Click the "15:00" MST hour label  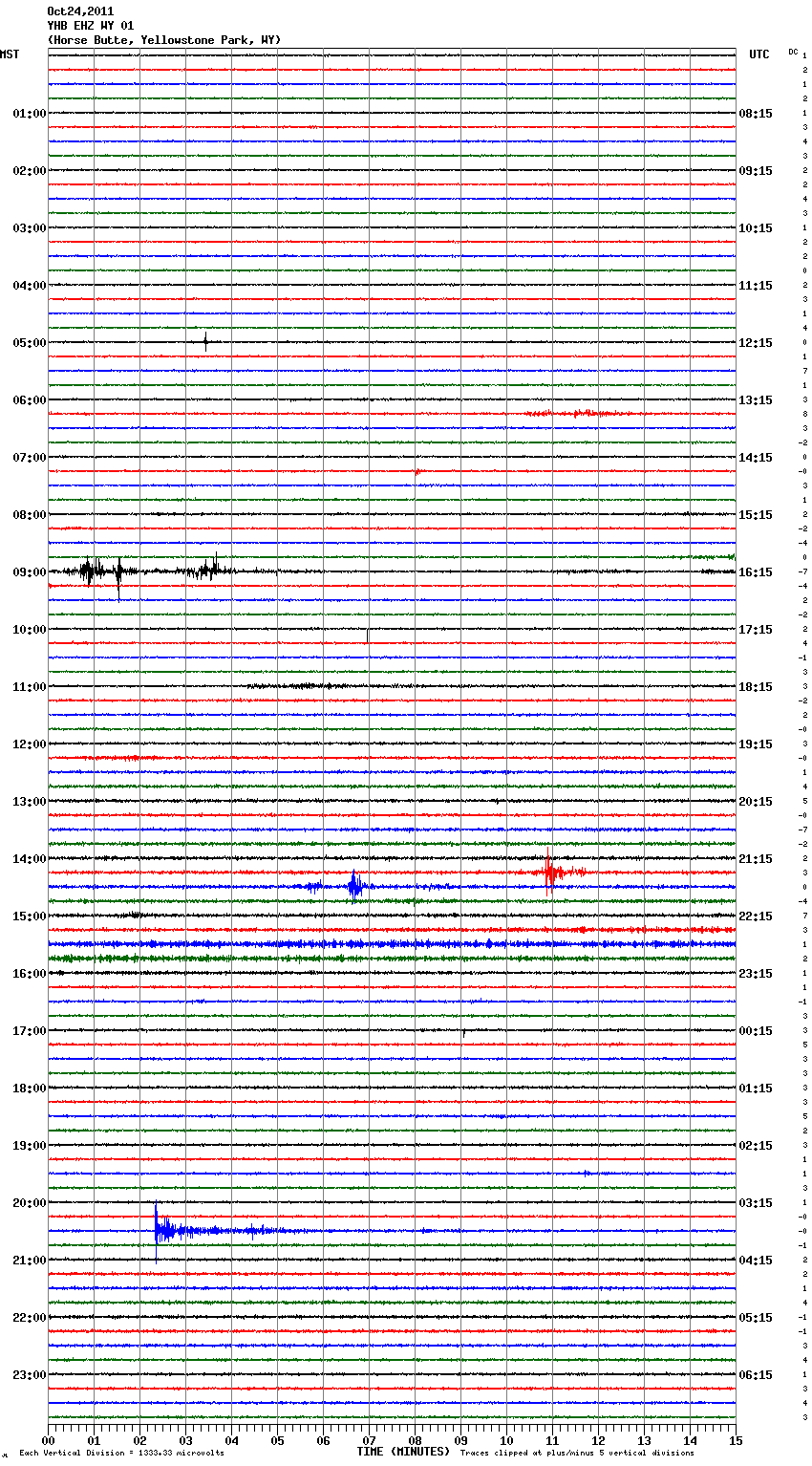click(x=30, y=916)
